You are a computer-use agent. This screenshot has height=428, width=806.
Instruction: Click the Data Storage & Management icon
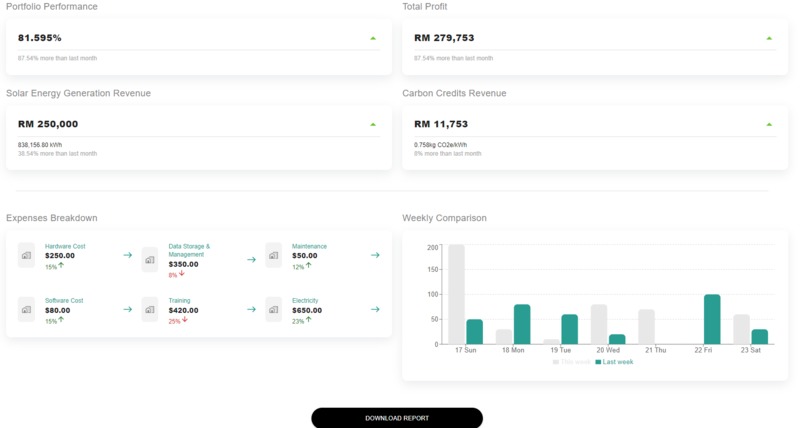150,259
